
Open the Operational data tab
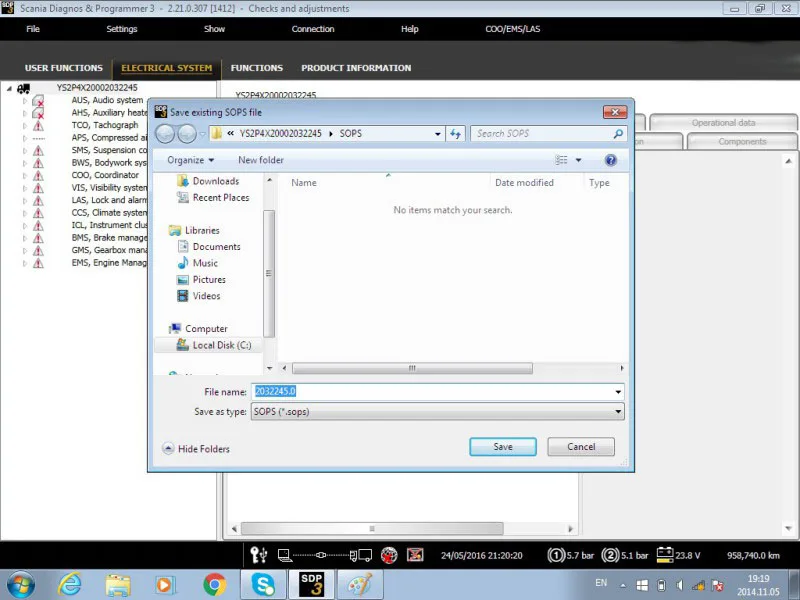point(723,123)
